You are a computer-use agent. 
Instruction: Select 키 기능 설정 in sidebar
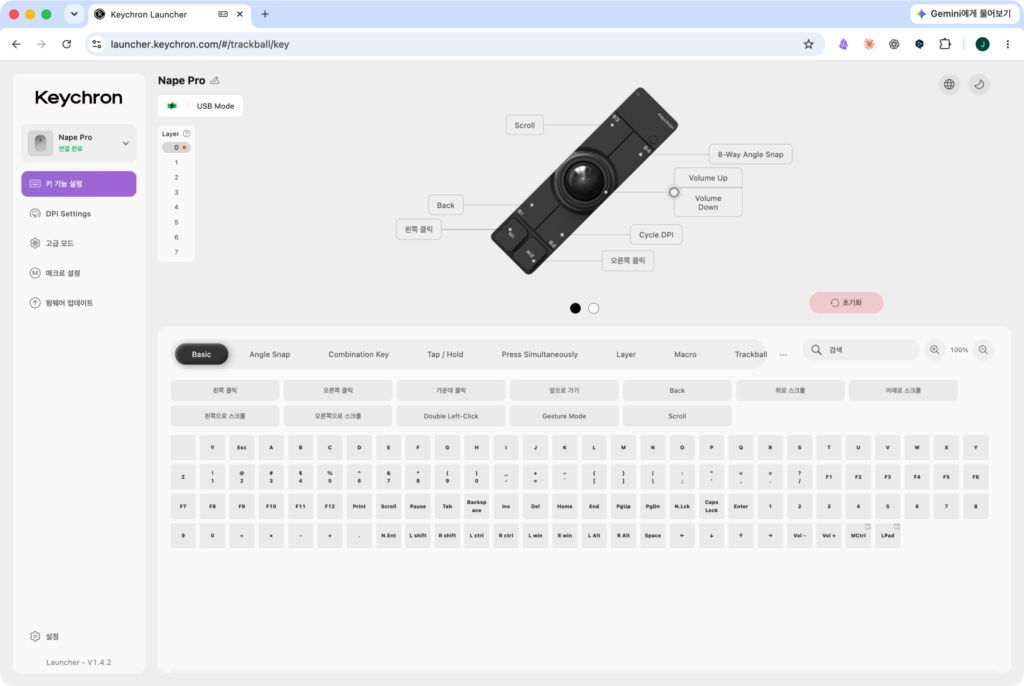78,184
